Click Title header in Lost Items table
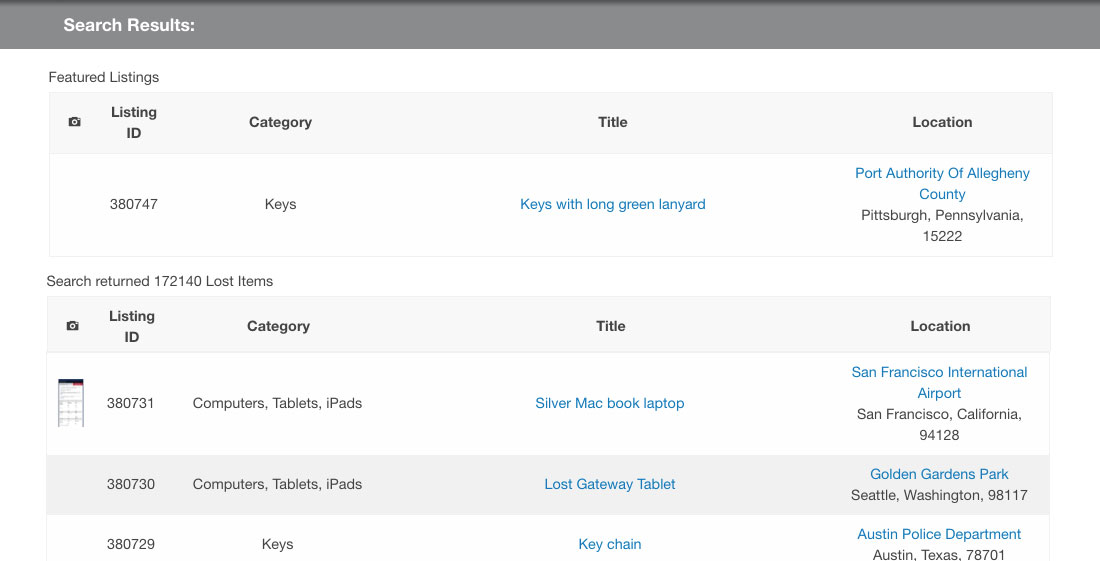Screen dimensions: 1100x561 (x=610, y=326)
